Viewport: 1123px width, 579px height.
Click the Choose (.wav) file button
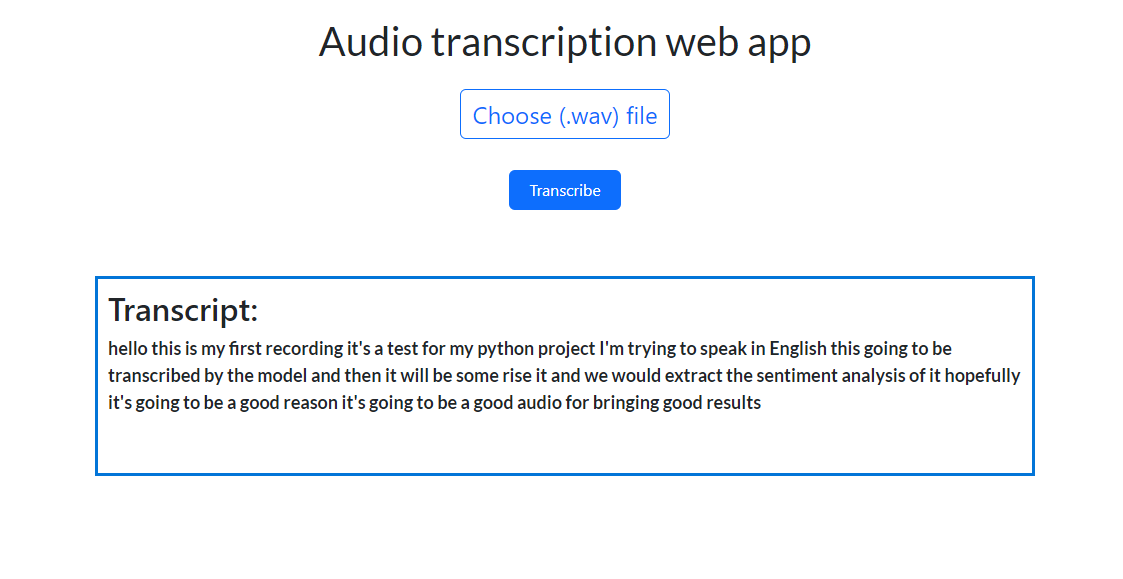point(565,114)
